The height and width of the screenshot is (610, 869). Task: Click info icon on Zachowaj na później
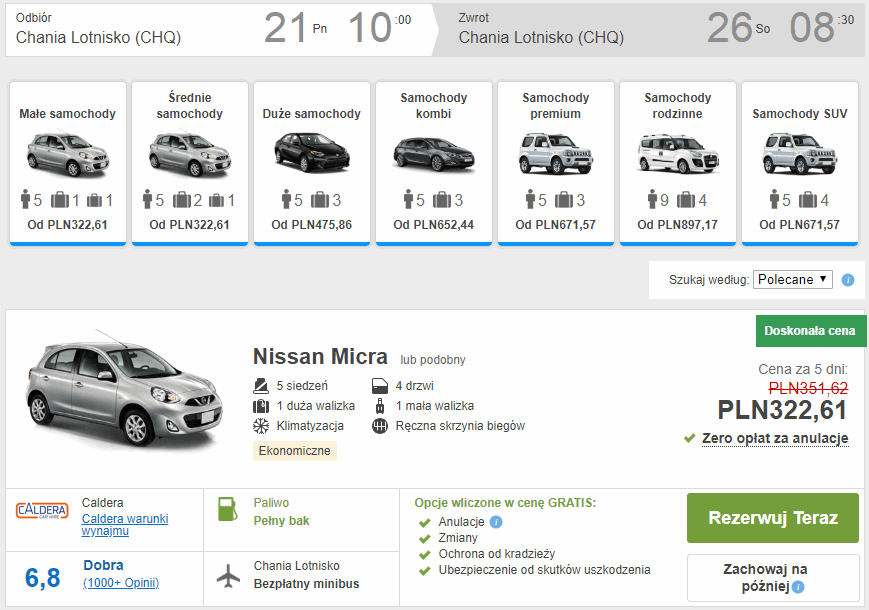point(798,587)
